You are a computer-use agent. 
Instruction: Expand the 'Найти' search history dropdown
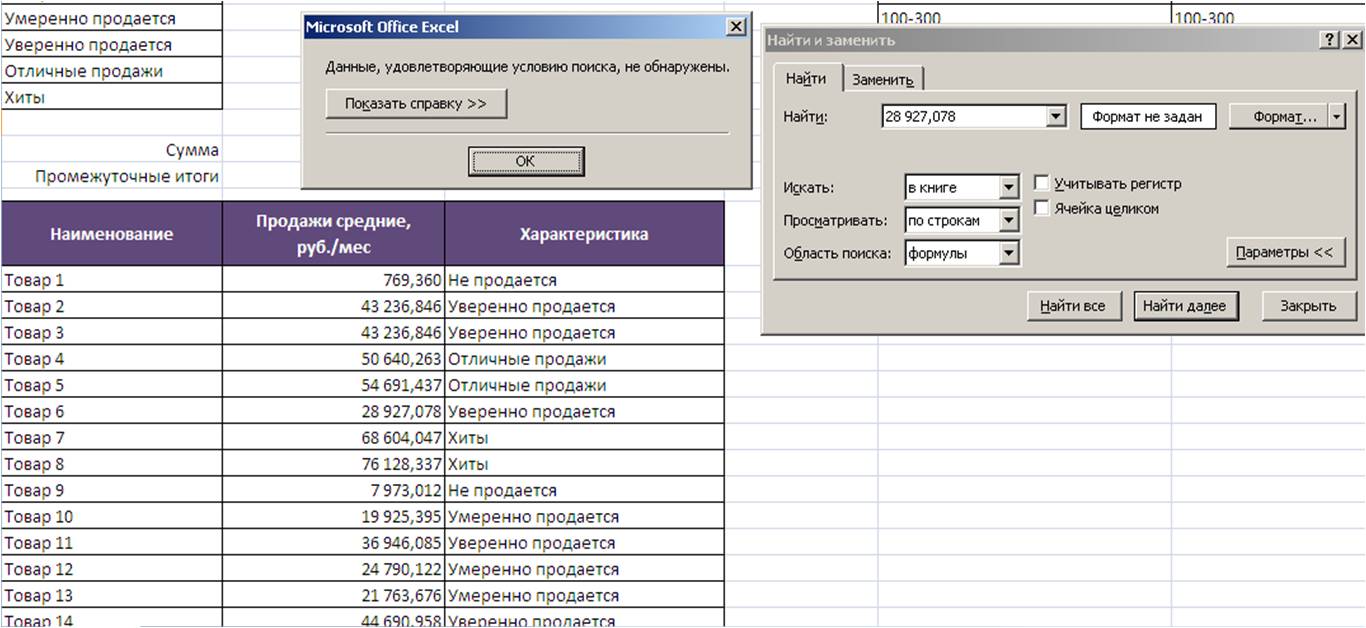[1056, 117]
